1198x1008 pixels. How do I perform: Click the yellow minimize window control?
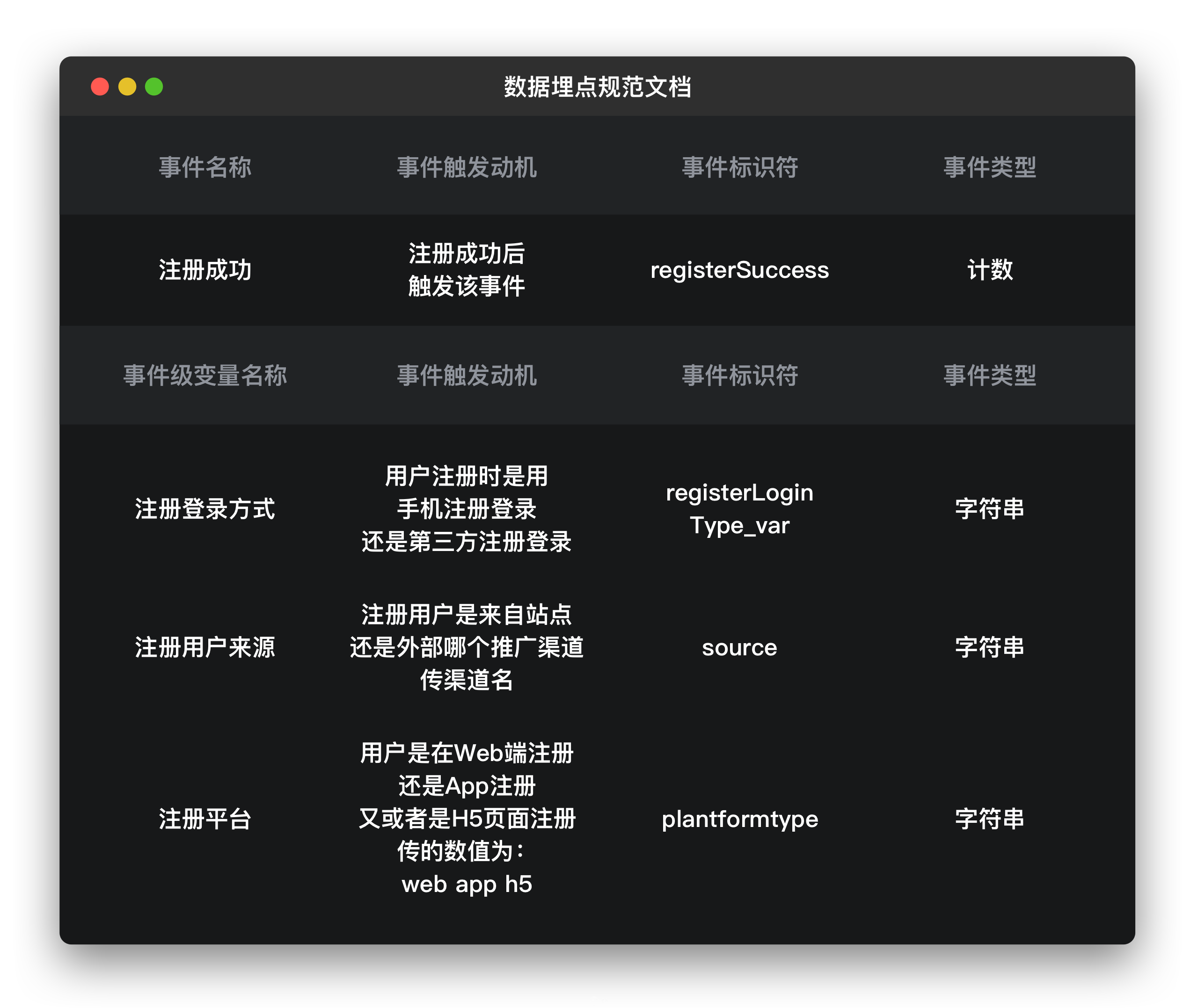click(x=127, y=86)
